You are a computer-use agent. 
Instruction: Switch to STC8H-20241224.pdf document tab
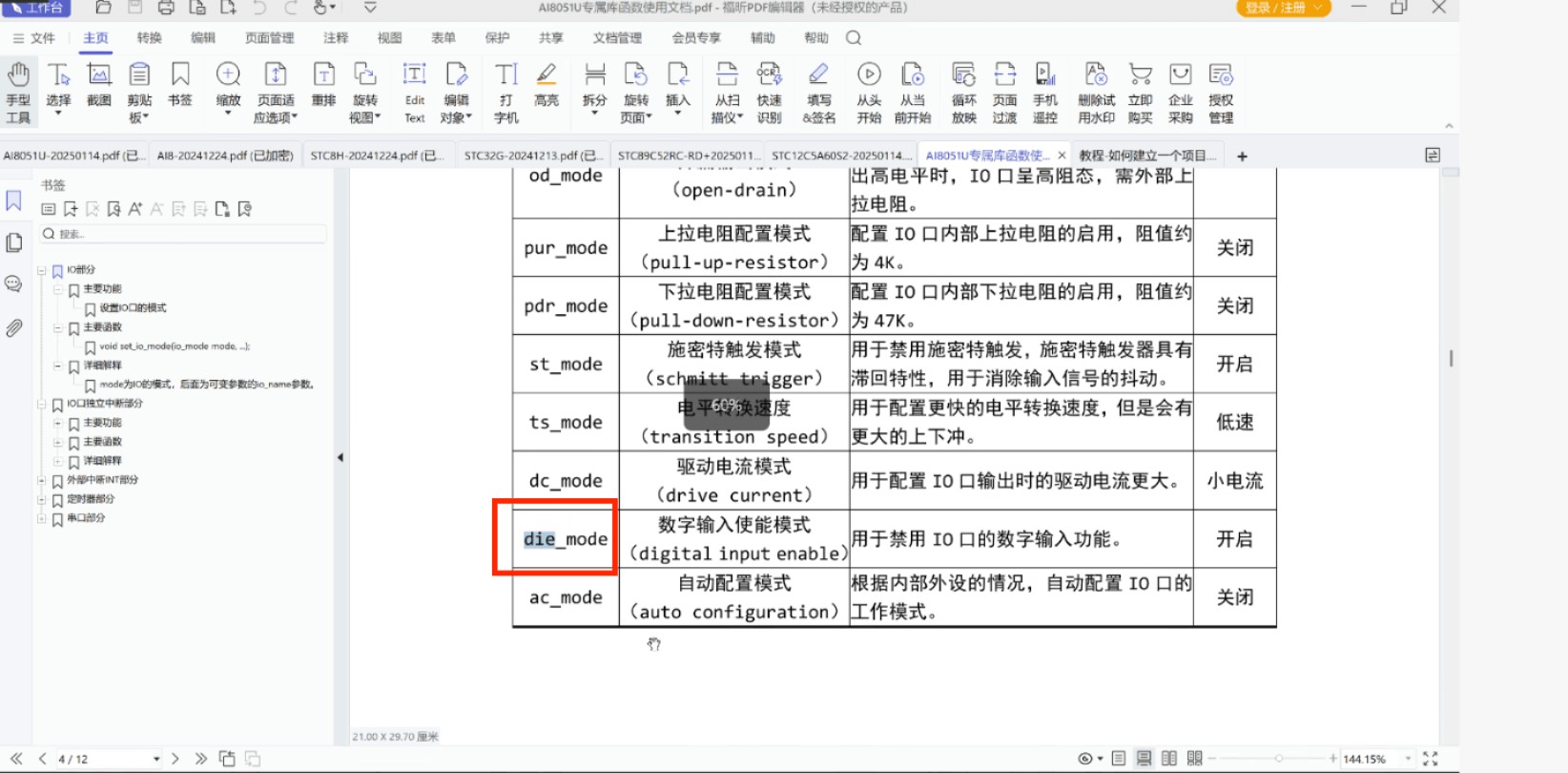(x=376, y=156)
